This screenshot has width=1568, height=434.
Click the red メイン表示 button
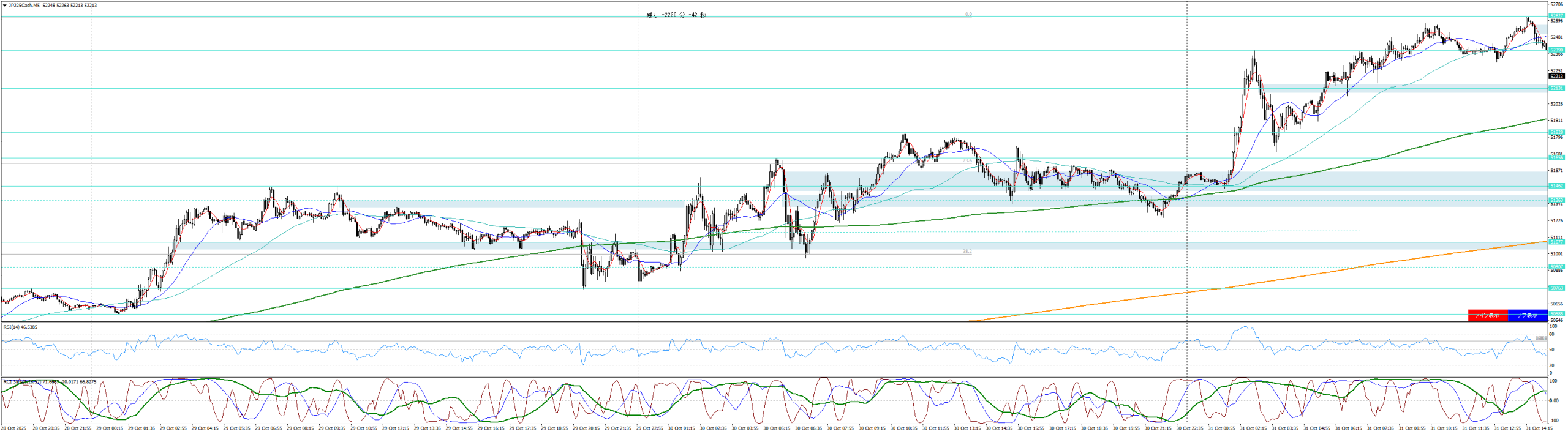1487,315
